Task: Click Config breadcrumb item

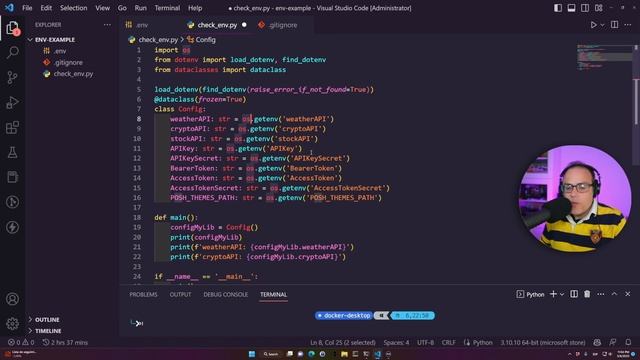Action: [201, 40]
